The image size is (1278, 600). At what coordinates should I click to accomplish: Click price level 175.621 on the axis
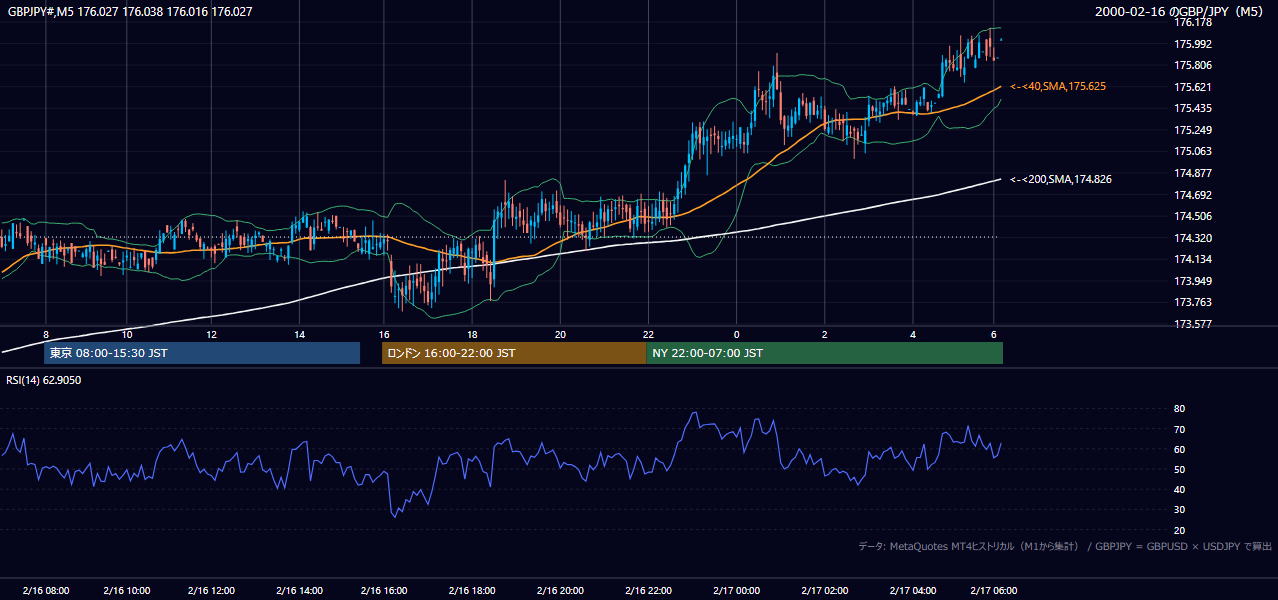[x=1193, y=87]
